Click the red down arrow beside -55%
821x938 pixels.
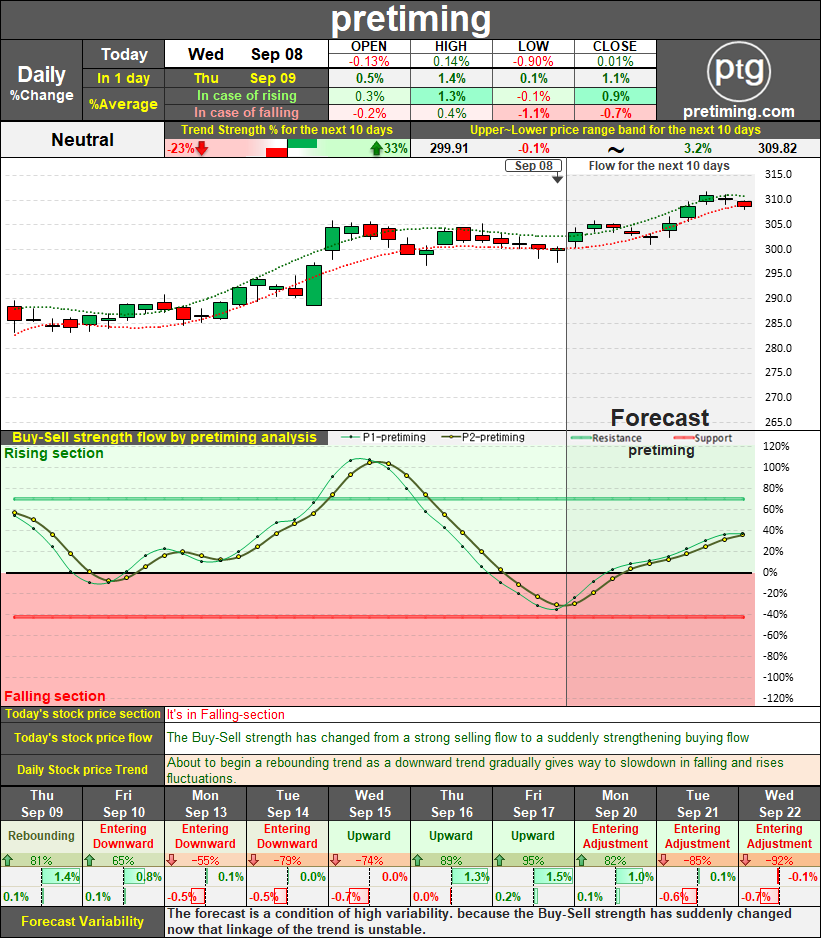pos(172,860)
